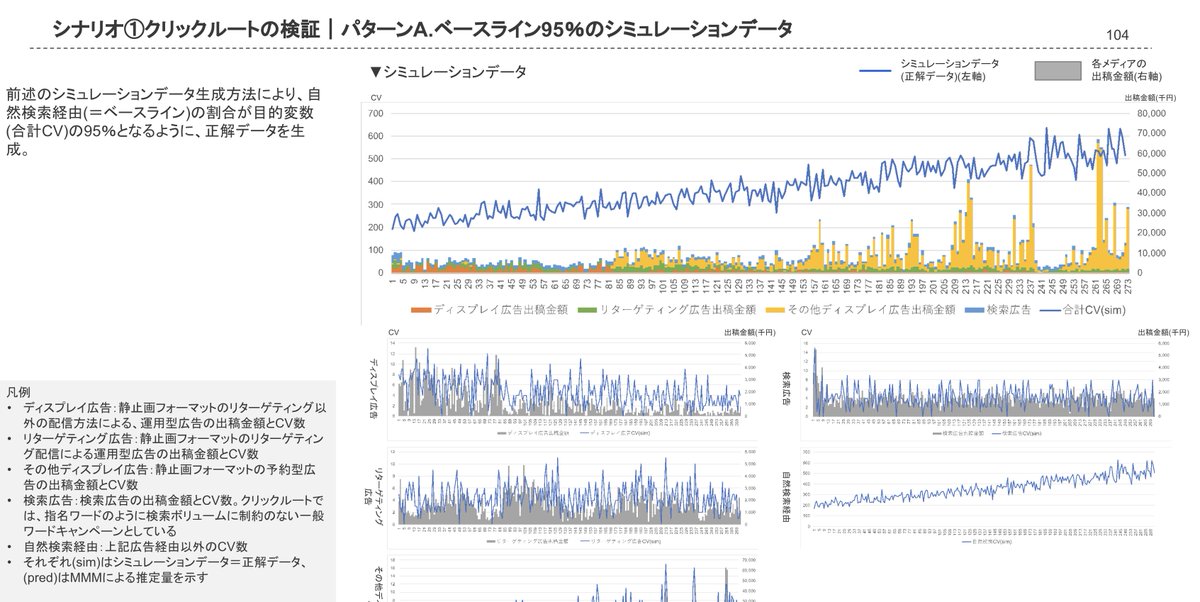The image size is (1200, 602).
Task: Click the gray swatch for 各メディアの出稿金額(右軸)
Action: pyautogui.click(x=1058, y=70)
